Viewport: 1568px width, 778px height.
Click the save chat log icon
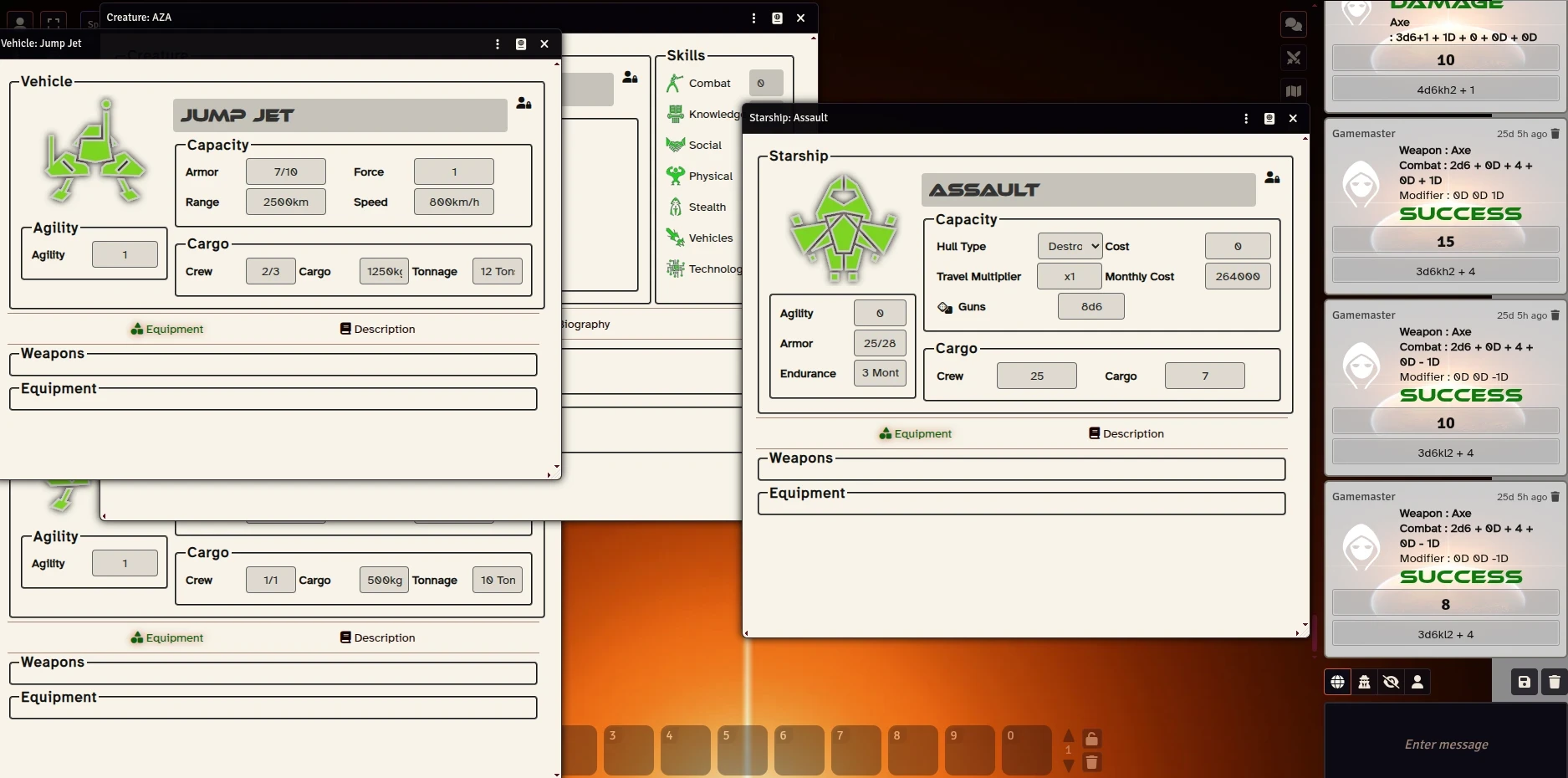[1524, 682]
